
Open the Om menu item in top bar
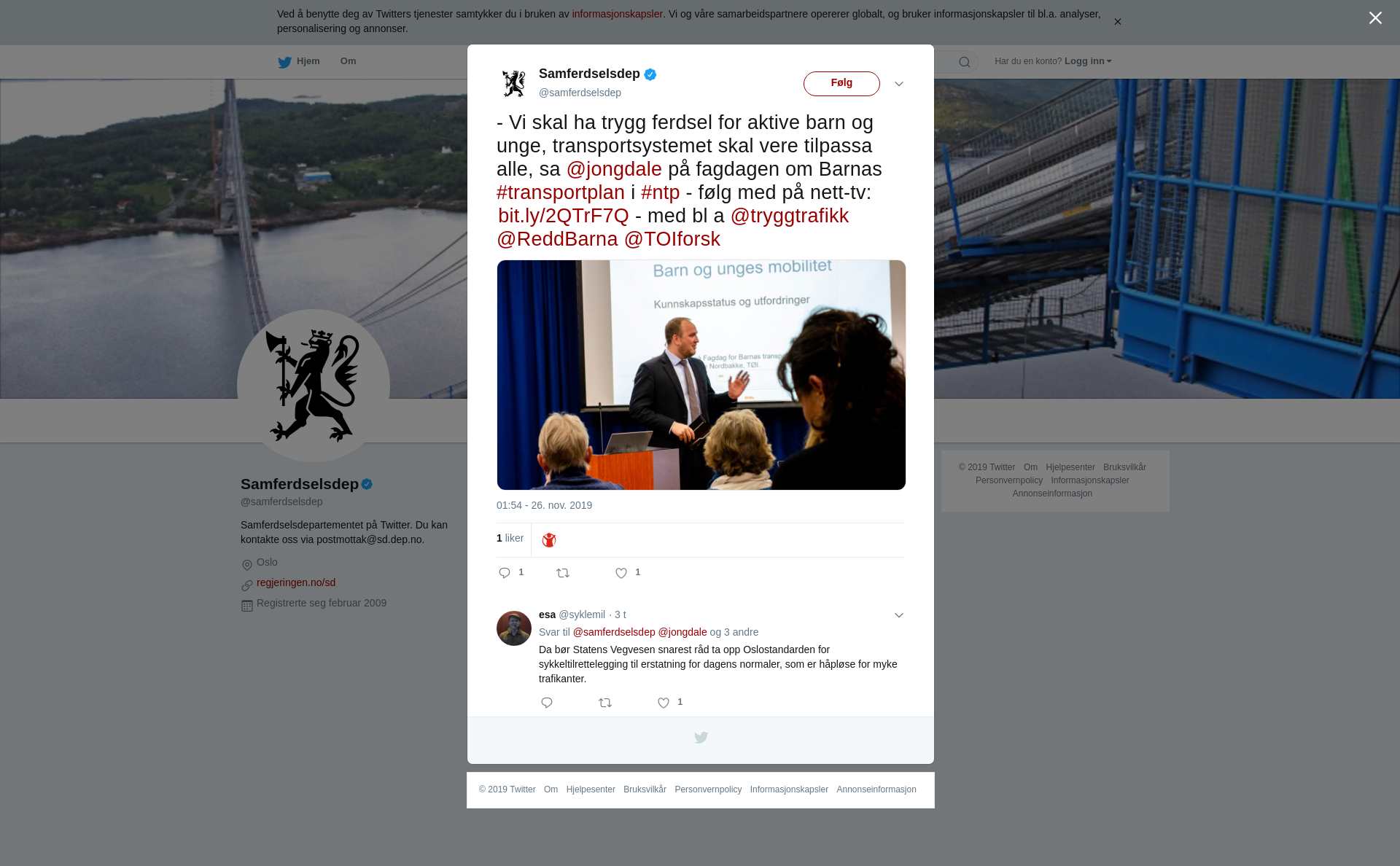(348, 61)
